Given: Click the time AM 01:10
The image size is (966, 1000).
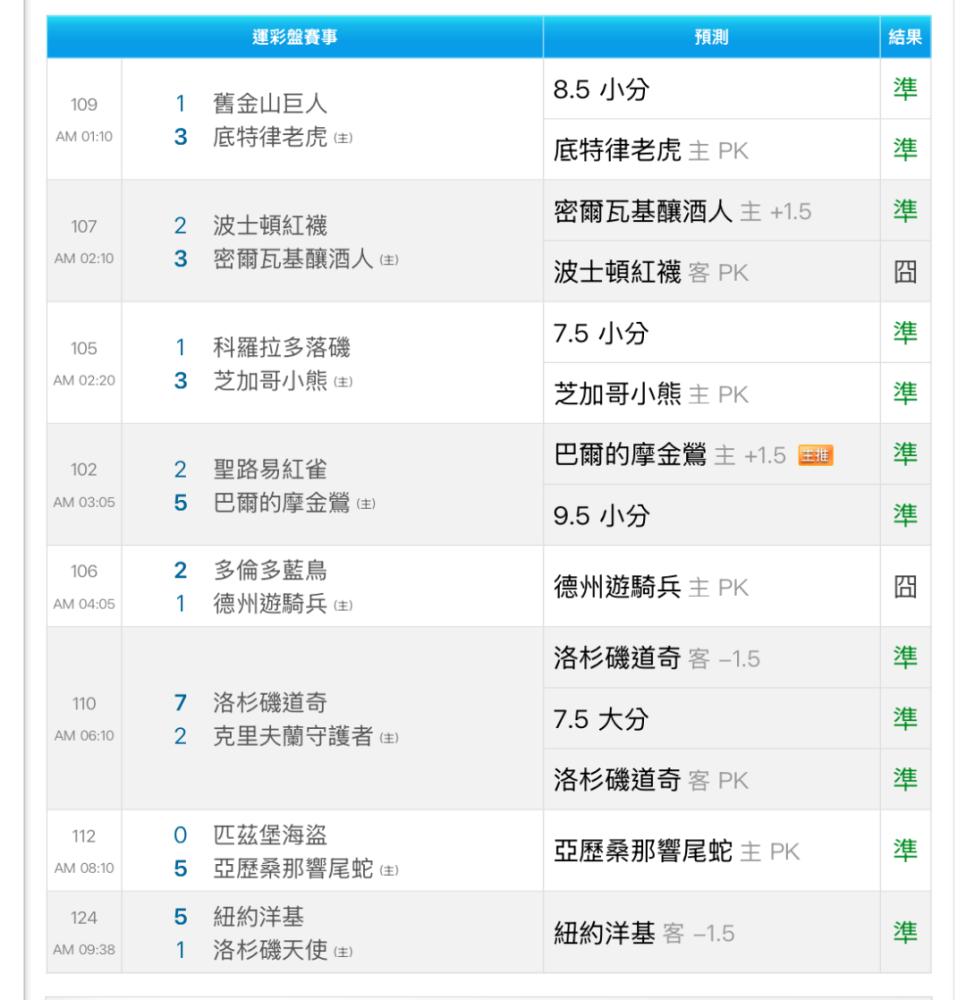Looking at the screenshot, I should (84, 136).
